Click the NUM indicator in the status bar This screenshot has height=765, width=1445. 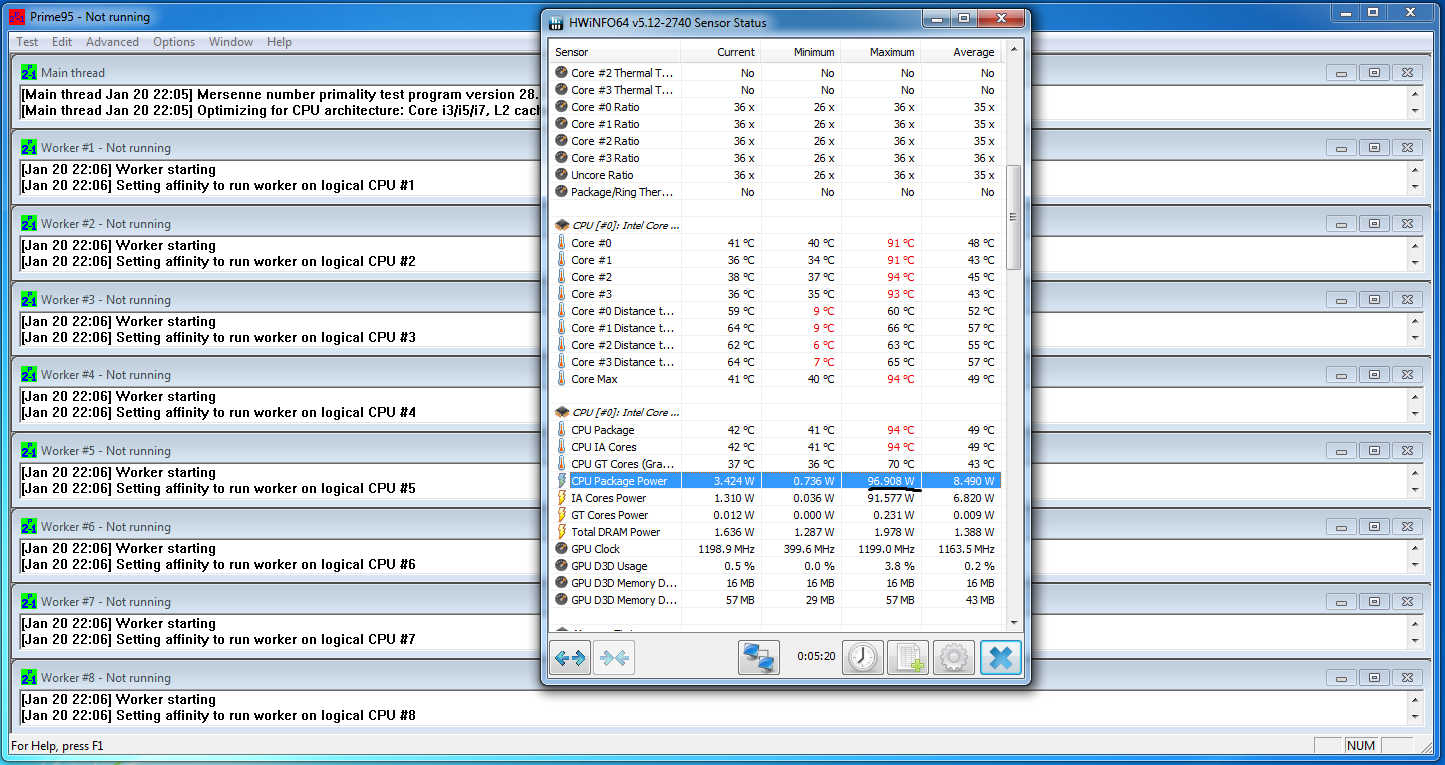[x=1361, y=745]
